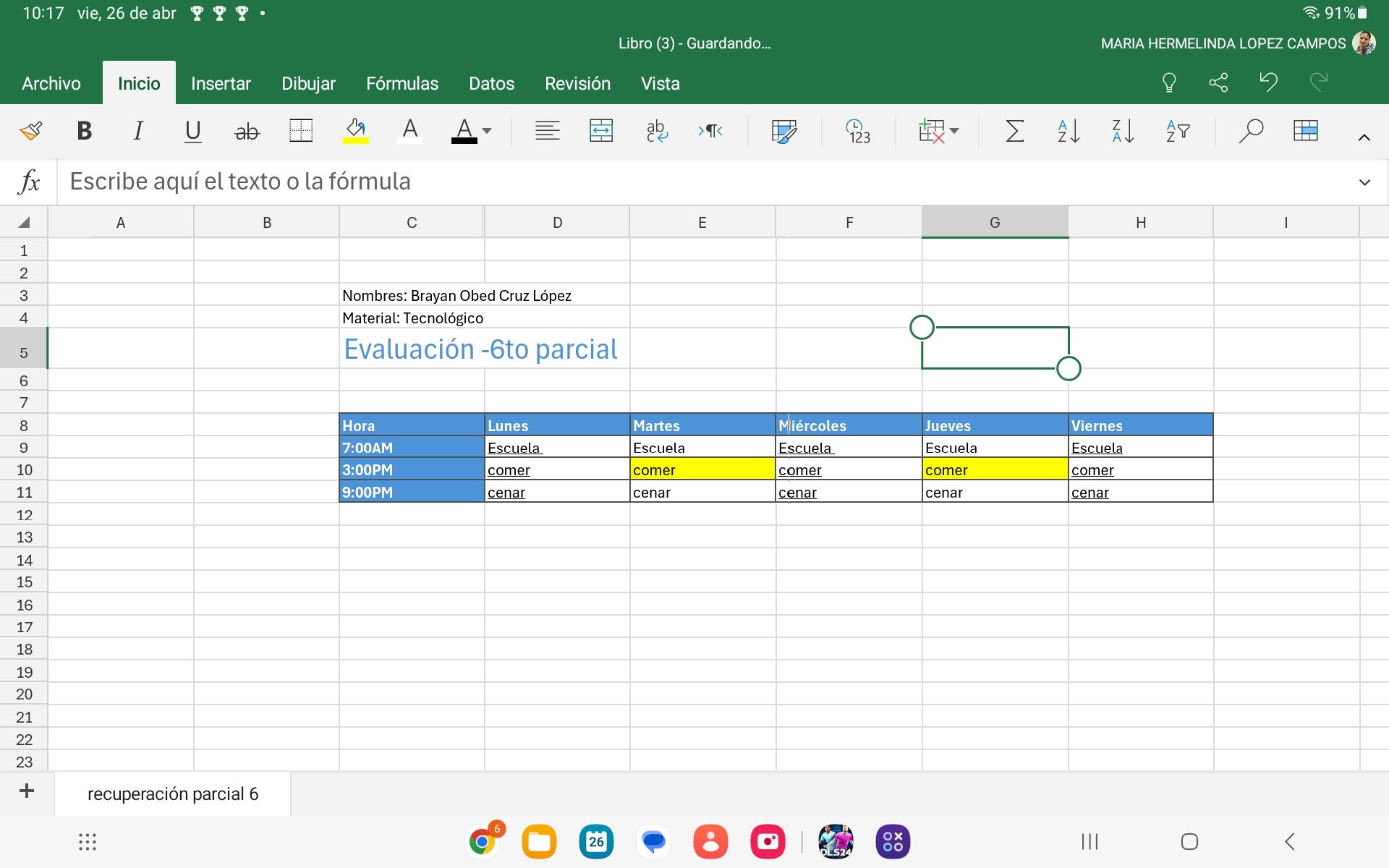Image resolution: width=1389 pixels, height=868 pixels.
Task: Apply the yellow fill color
Action: (355, 131)
